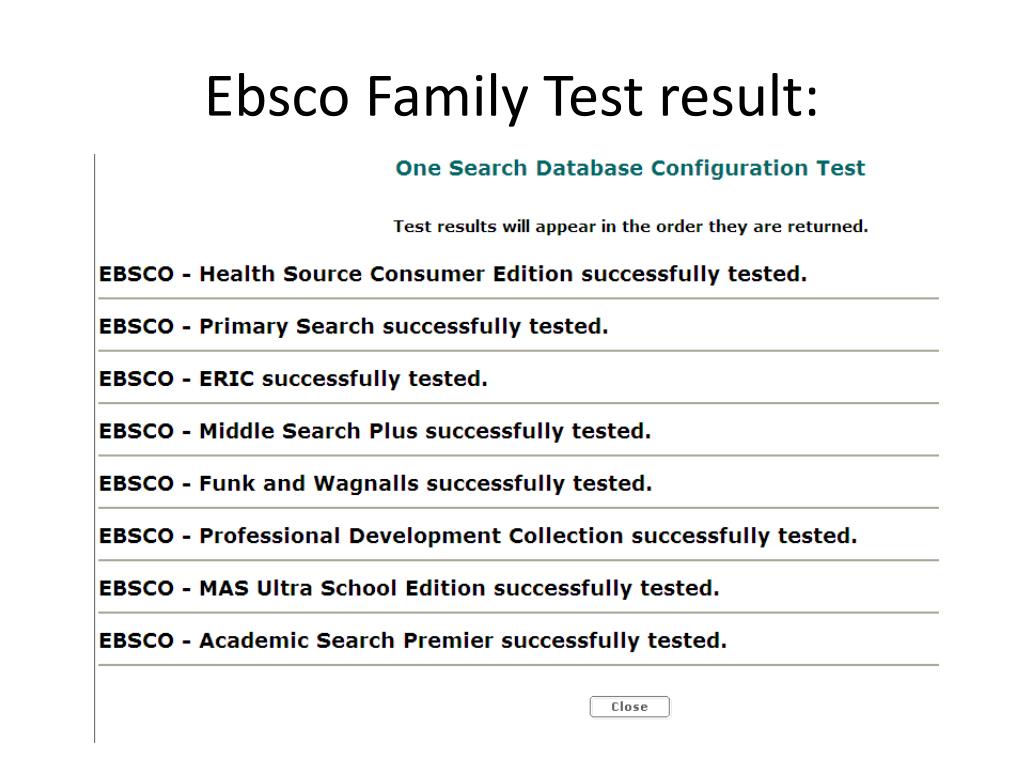Click the divider line under Health Source row
This screenshot has height=768, width=1024.
tap(519, 298)
